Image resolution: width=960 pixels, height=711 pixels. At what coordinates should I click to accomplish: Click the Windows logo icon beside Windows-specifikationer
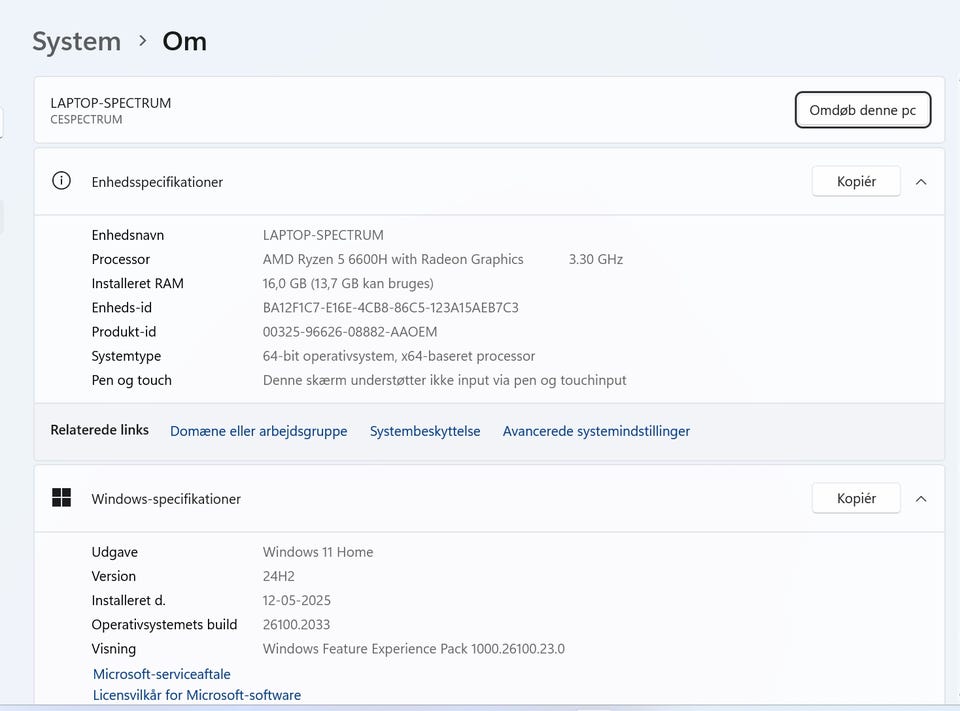(x=61, y=498)
